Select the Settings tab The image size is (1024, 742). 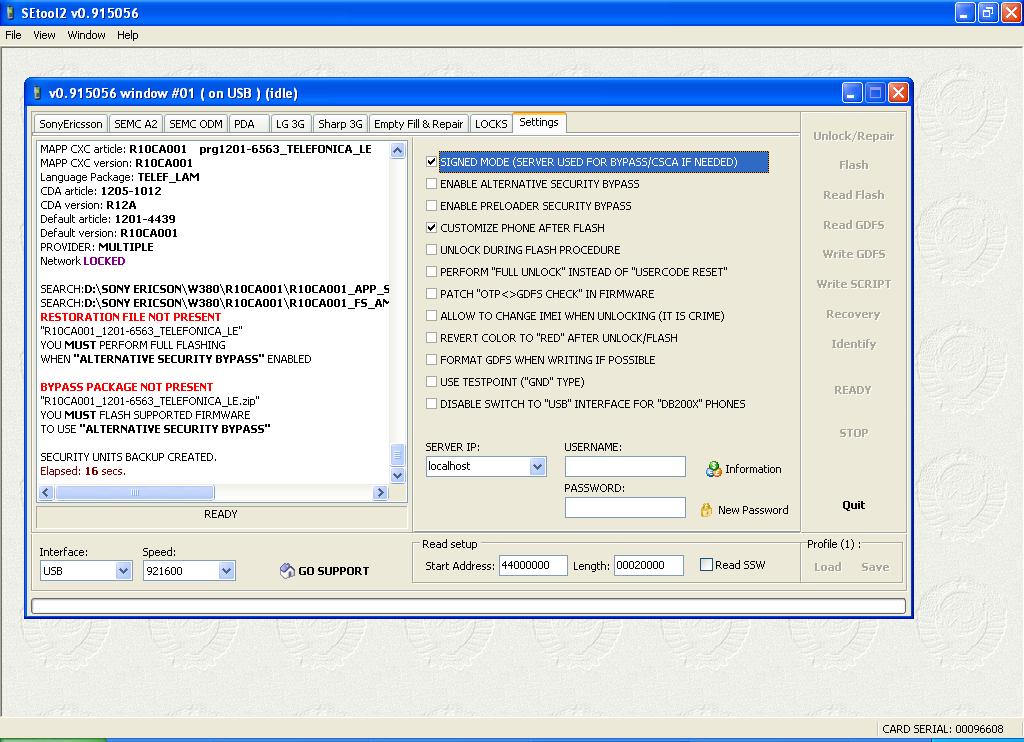[539, 122]
